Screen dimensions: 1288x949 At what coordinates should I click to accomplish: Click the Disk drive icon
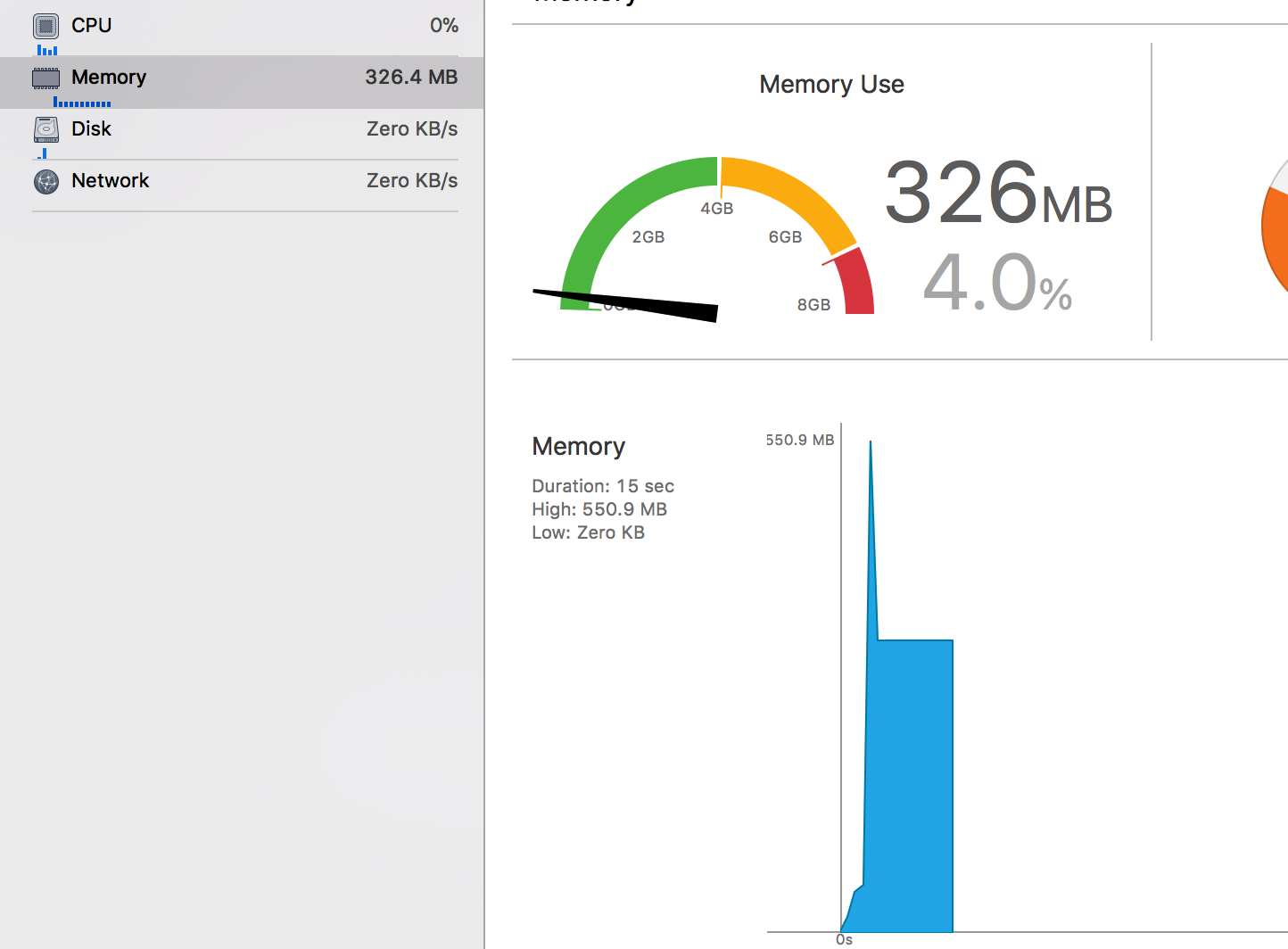tap(46, 129)
